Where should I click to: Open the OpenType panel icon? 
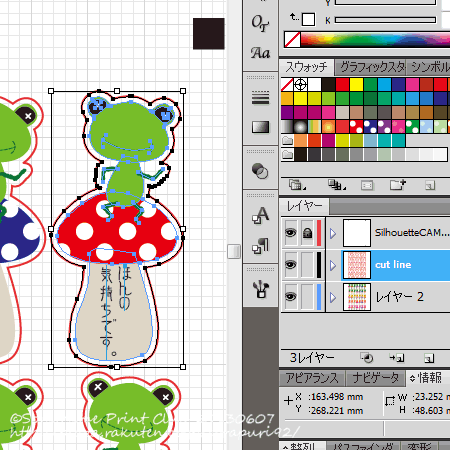coord(260,23)
